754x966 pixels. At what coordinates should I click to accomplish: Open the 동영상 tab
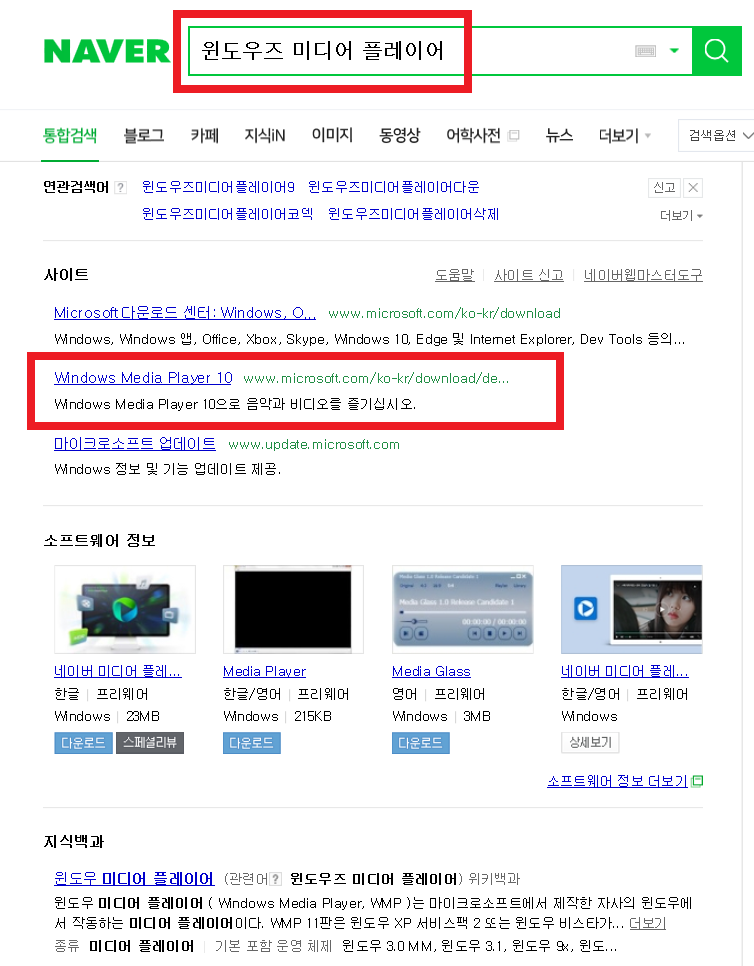pos(399,135)
